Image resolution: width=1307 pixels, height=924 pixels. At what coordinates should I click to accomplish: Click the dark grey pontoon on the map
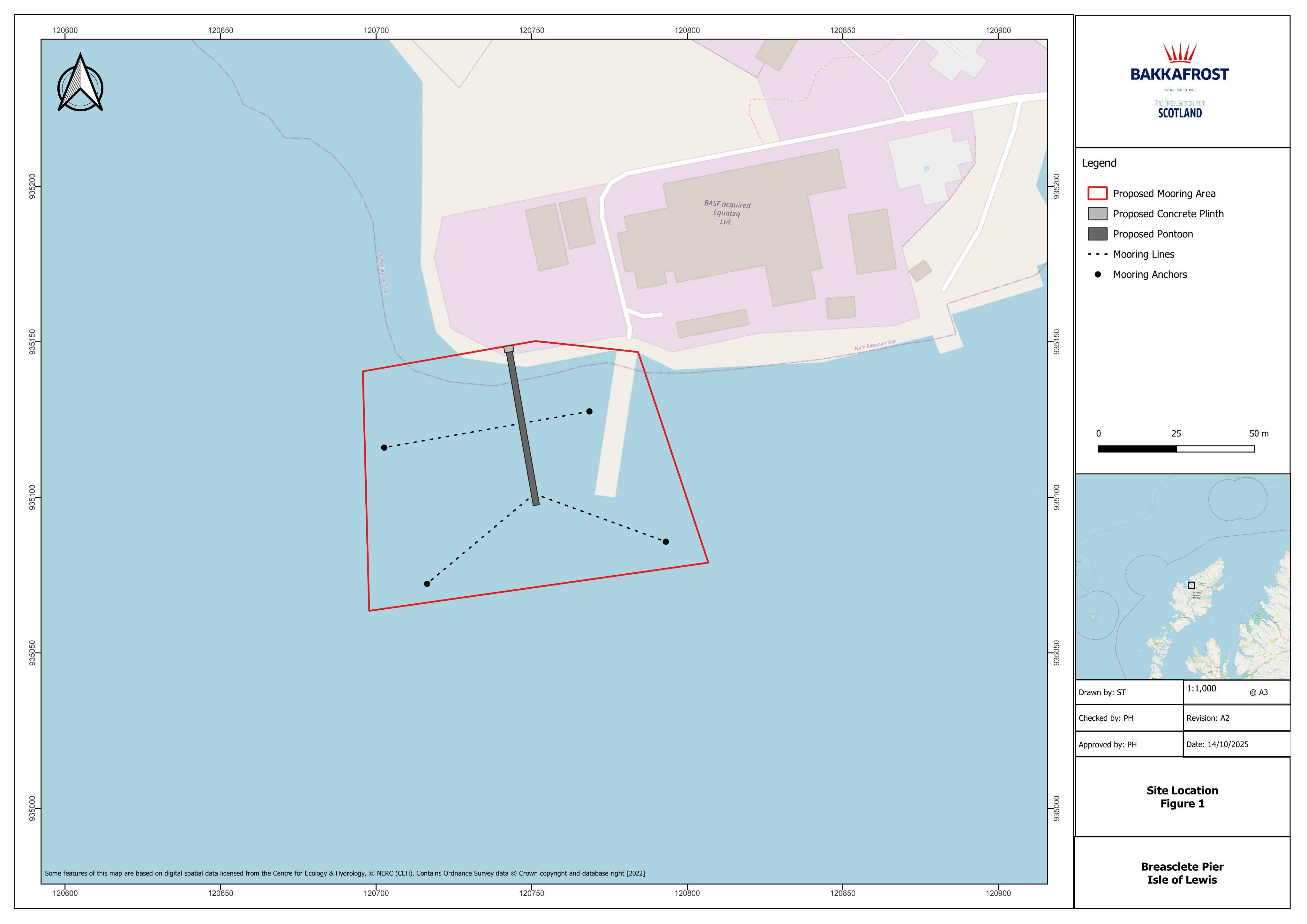point(523,428)
